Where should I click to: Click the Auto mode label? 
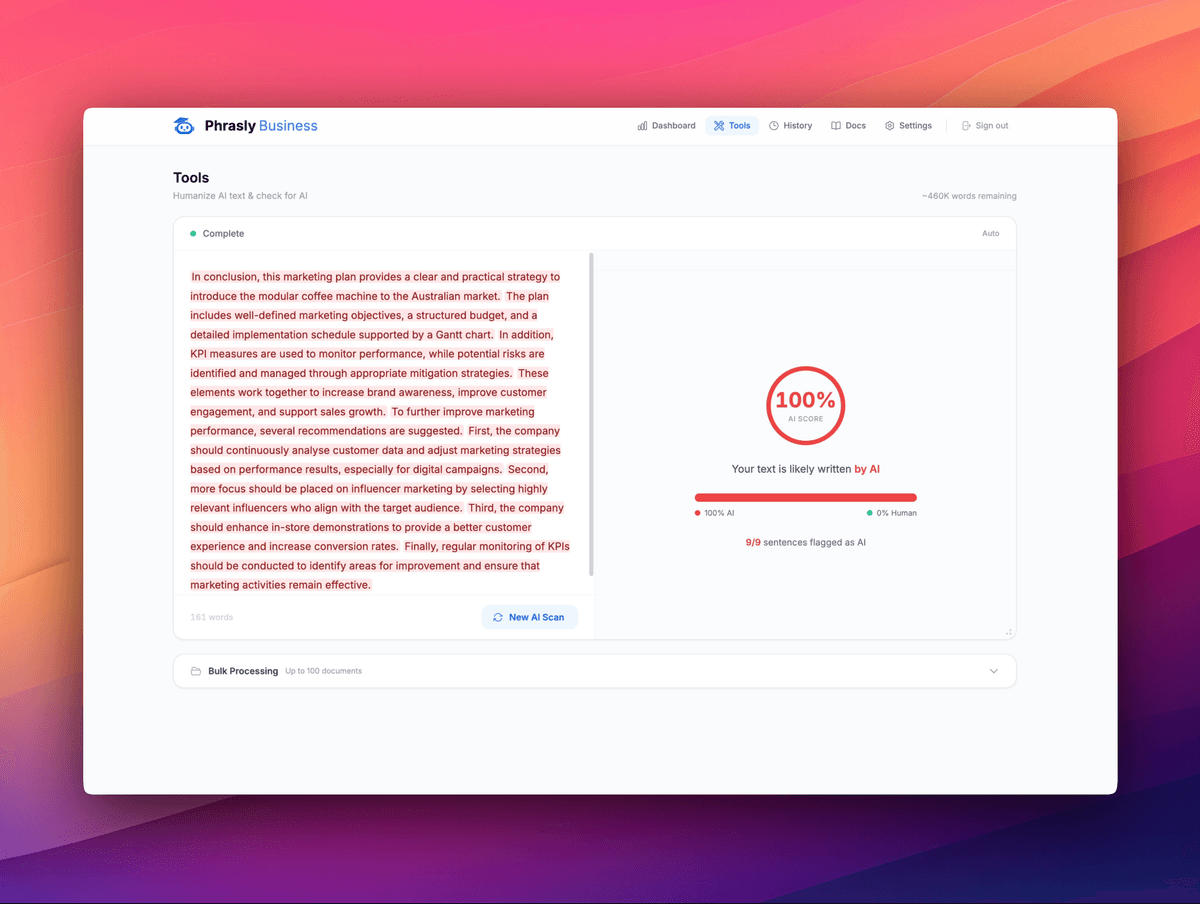[990, 233]
